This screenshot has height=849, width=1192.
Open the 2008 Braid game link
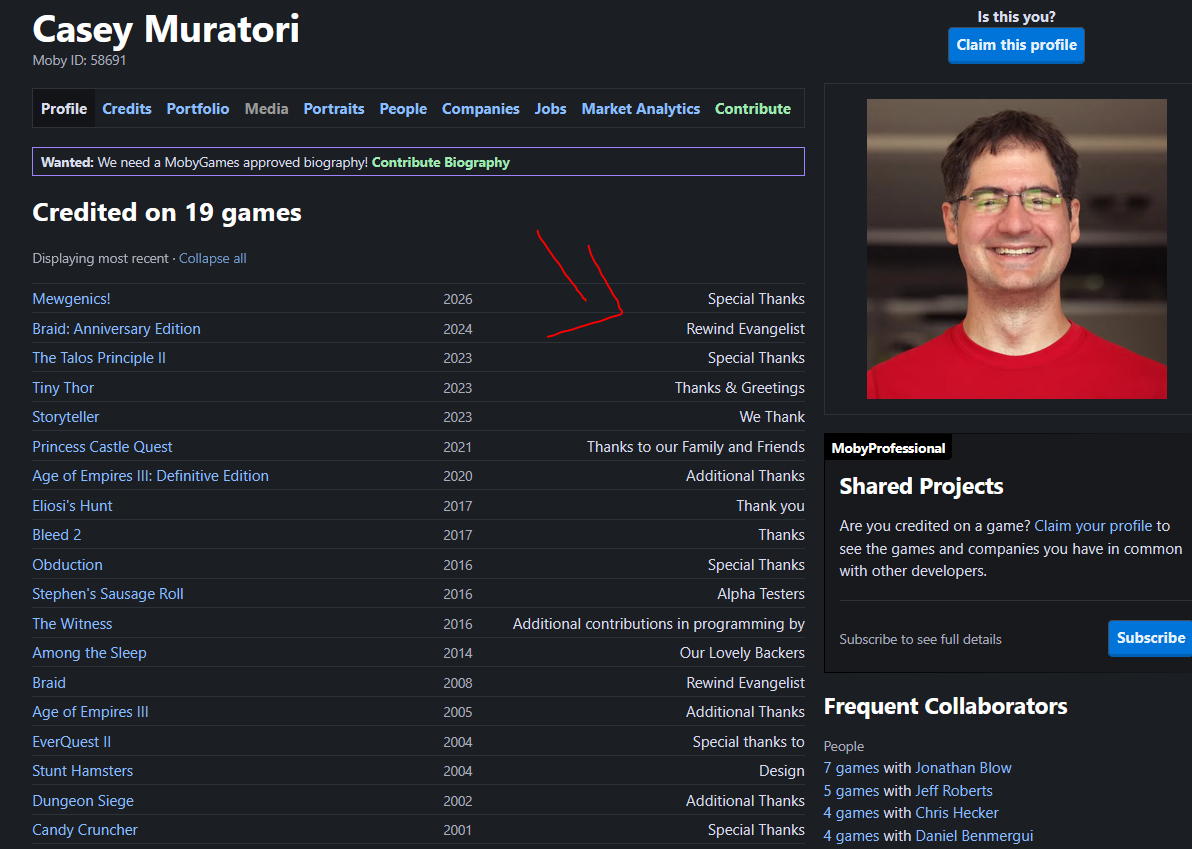pyautogui.click(x=49, y=683)
